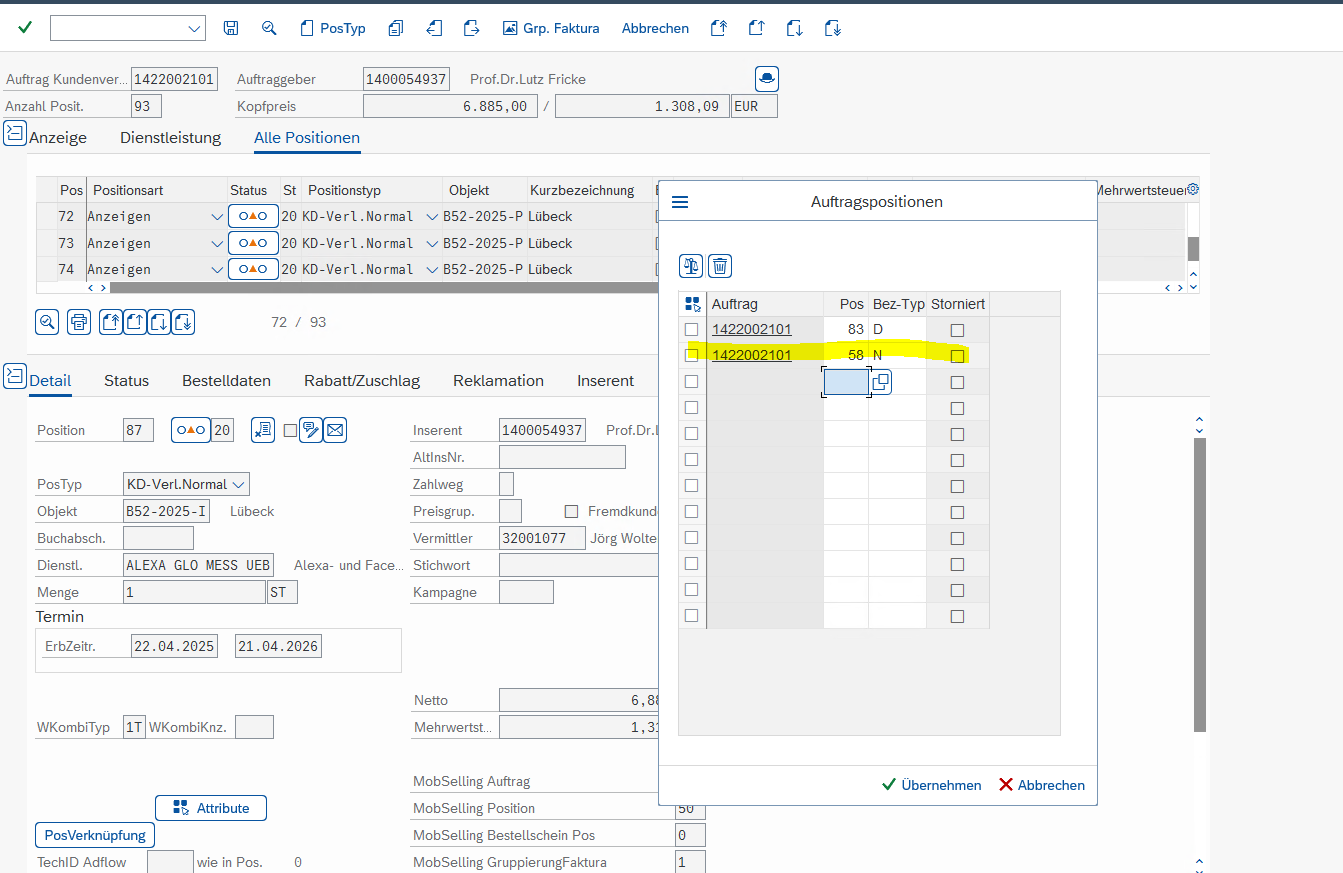The height and width of the screenshot is (873, 1343).
Task: Click the Save diskette icon in toolbar
Action: pos(231,28)
